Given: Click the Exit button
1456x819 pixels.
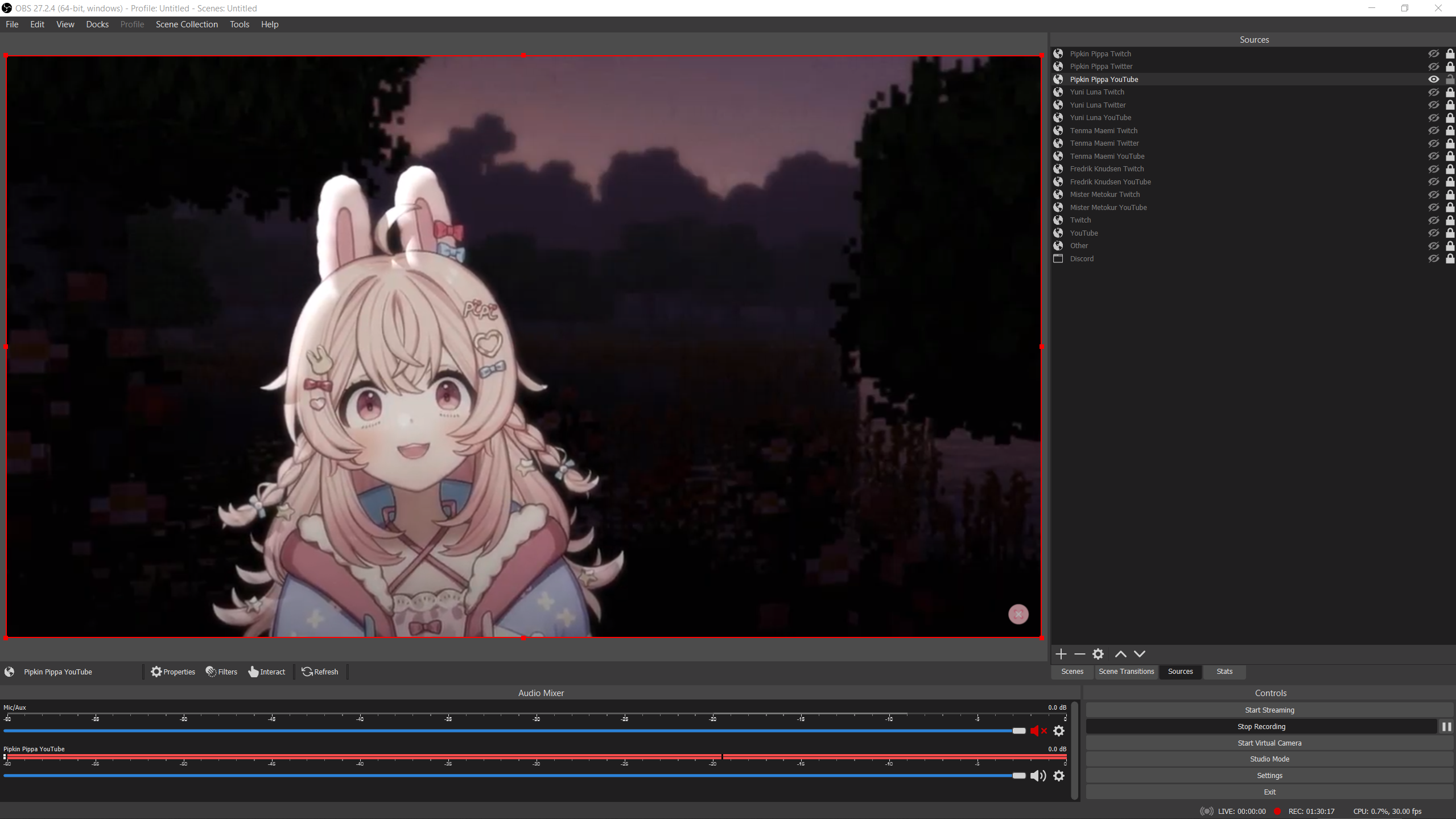Looking at the screenshot, I should (1269, 792).
